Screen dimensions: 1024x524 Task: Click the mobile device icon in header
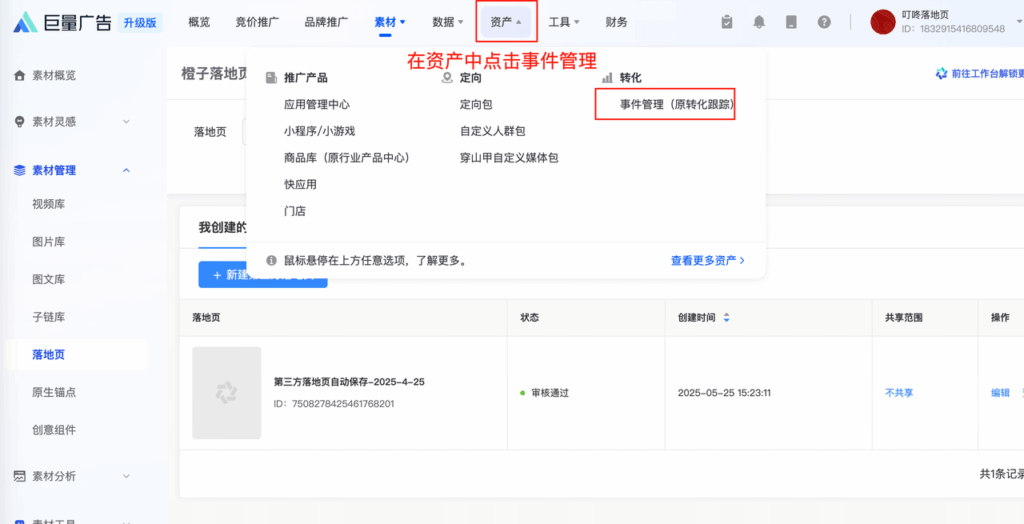(791, 22)
